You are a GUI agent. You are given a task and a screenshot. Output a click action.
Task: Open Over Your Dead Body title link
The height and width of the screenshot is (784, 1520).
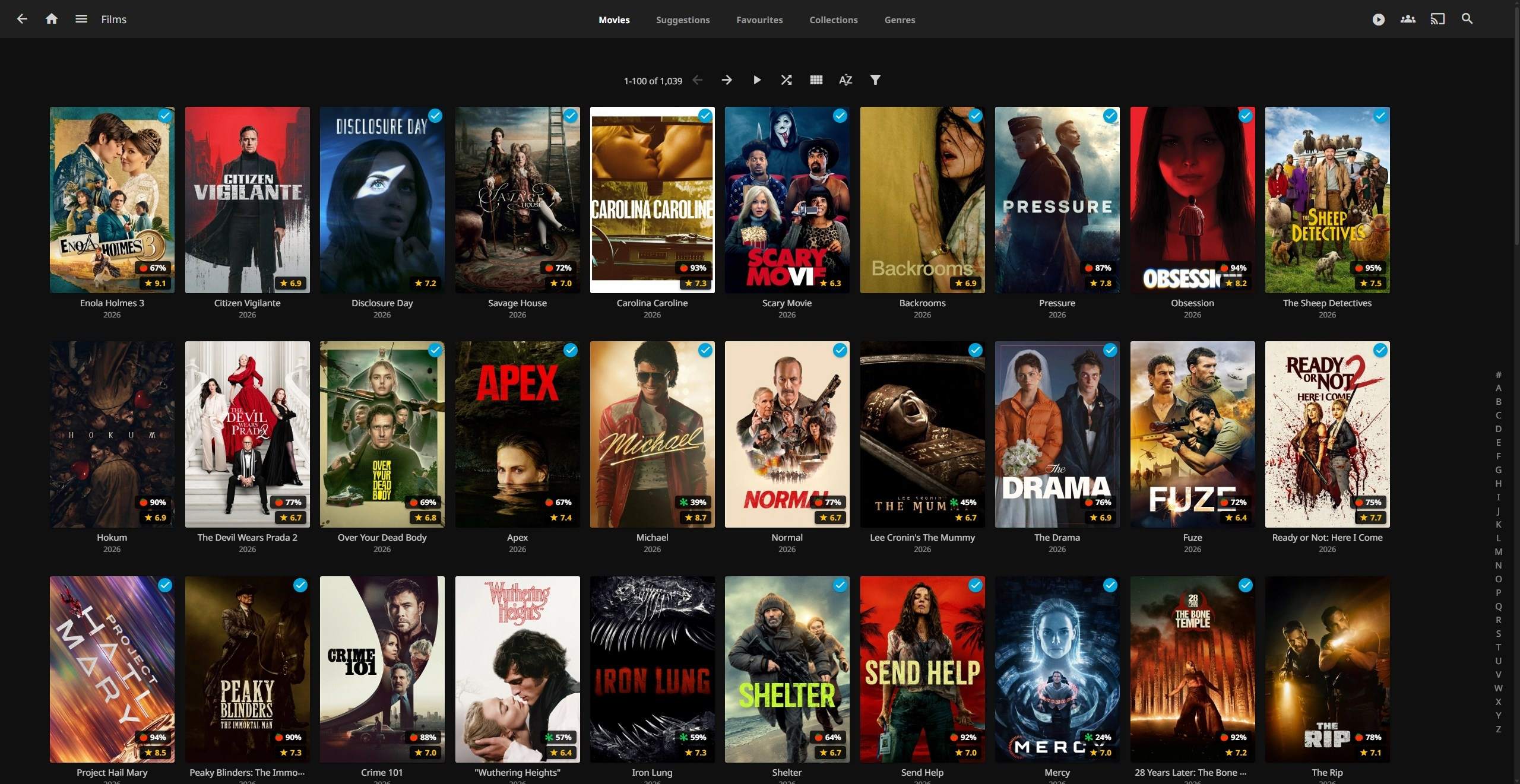382,538
